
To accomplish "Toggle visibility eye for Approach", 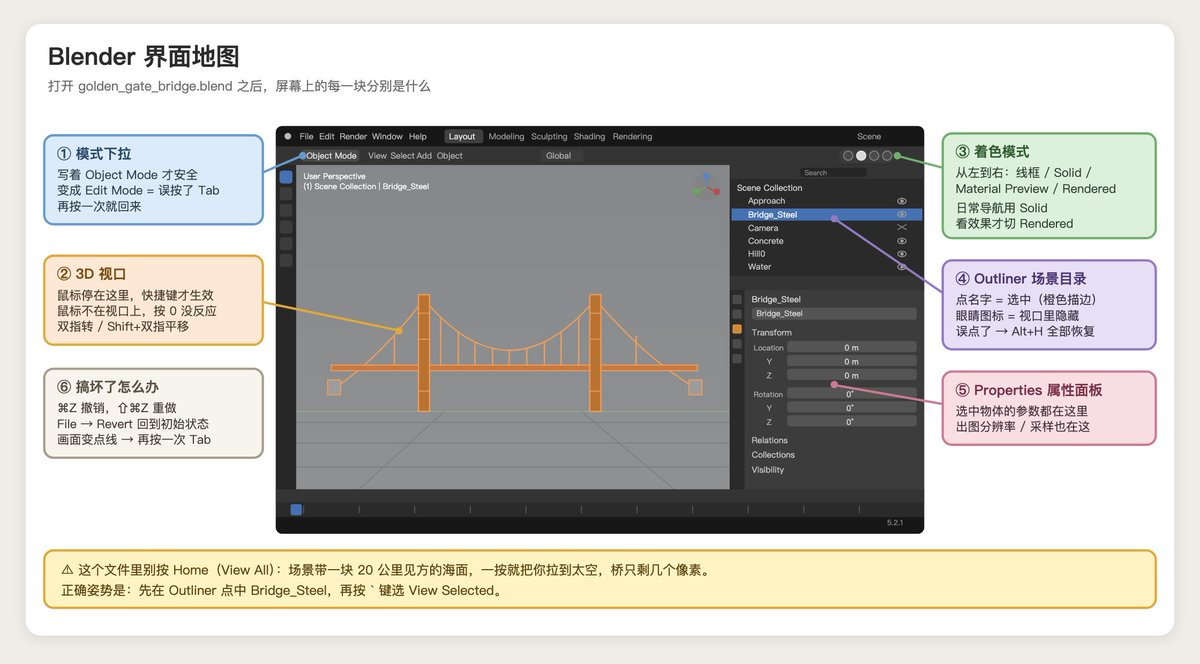I will click(902, 201).
